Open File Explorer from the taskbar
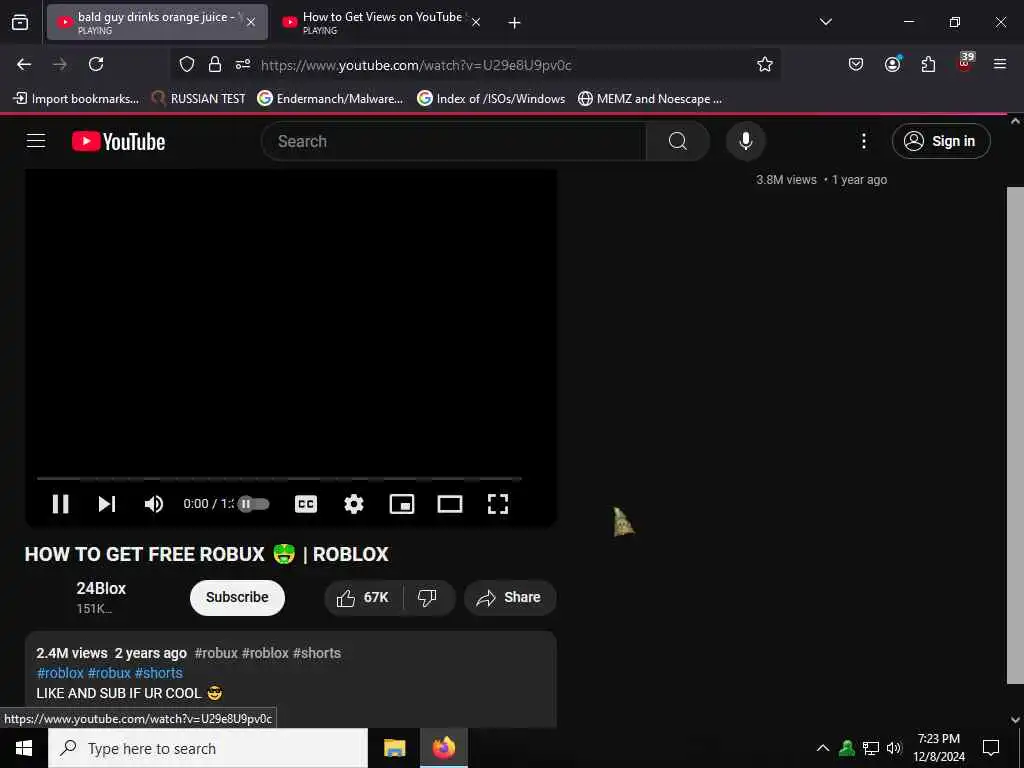This screenshot has height=768, width=1024. point(394,748)
